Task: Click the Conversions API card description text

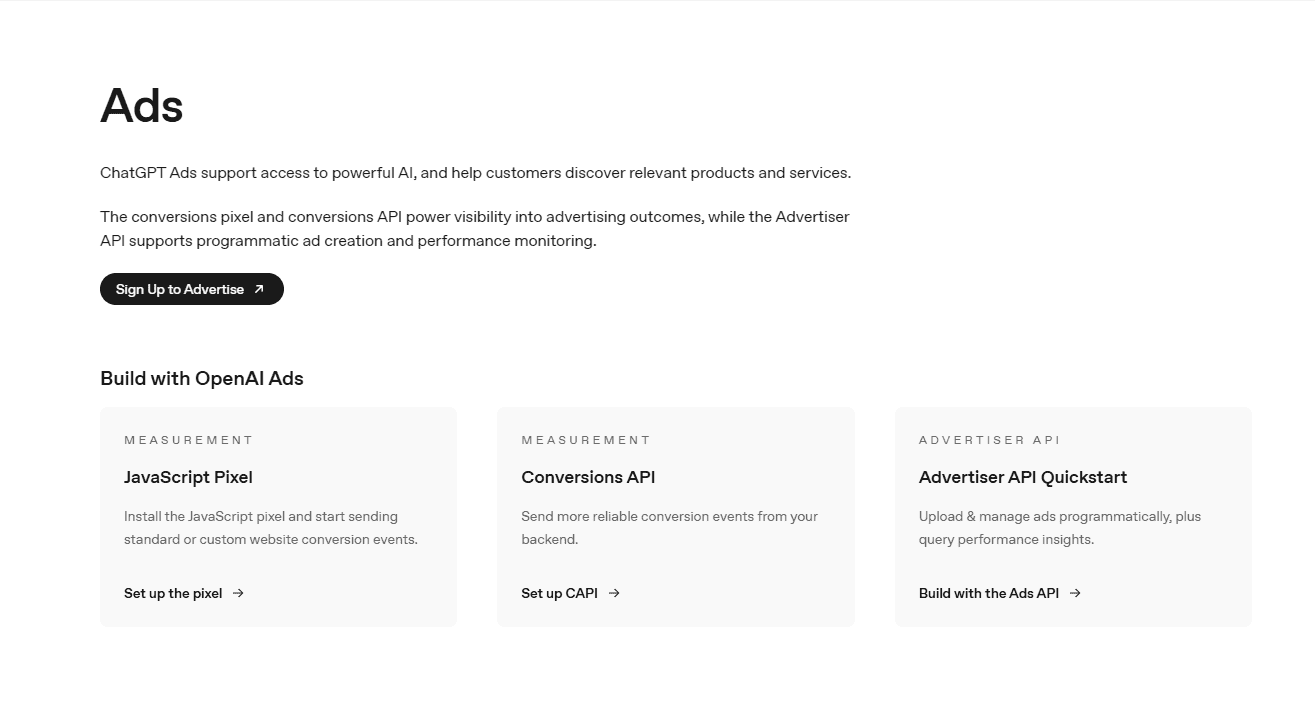Action: [670, 528]
